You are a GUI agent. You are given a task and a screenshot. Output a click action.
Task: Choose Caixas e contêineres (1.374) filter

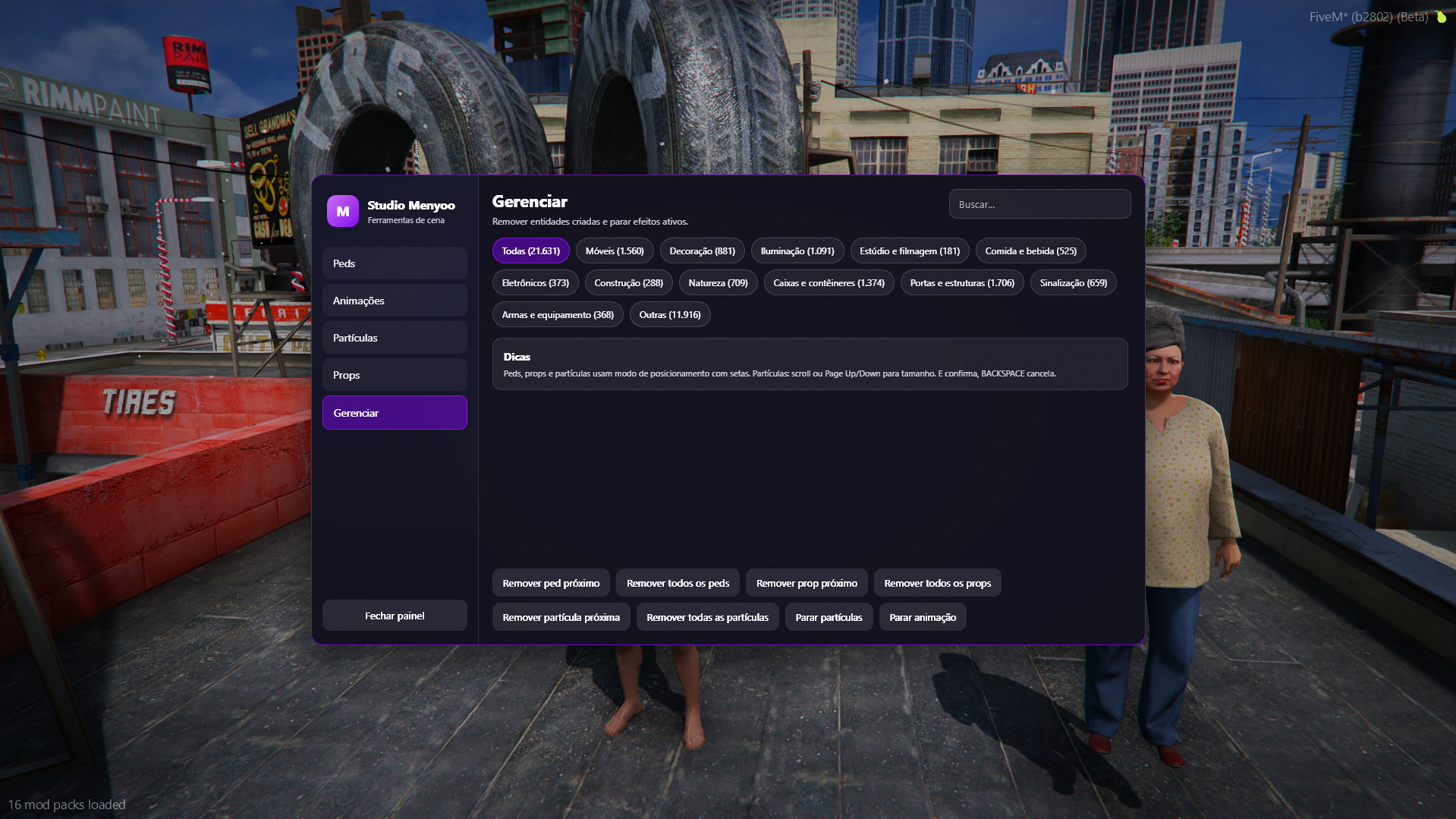[x=829, y=283]
